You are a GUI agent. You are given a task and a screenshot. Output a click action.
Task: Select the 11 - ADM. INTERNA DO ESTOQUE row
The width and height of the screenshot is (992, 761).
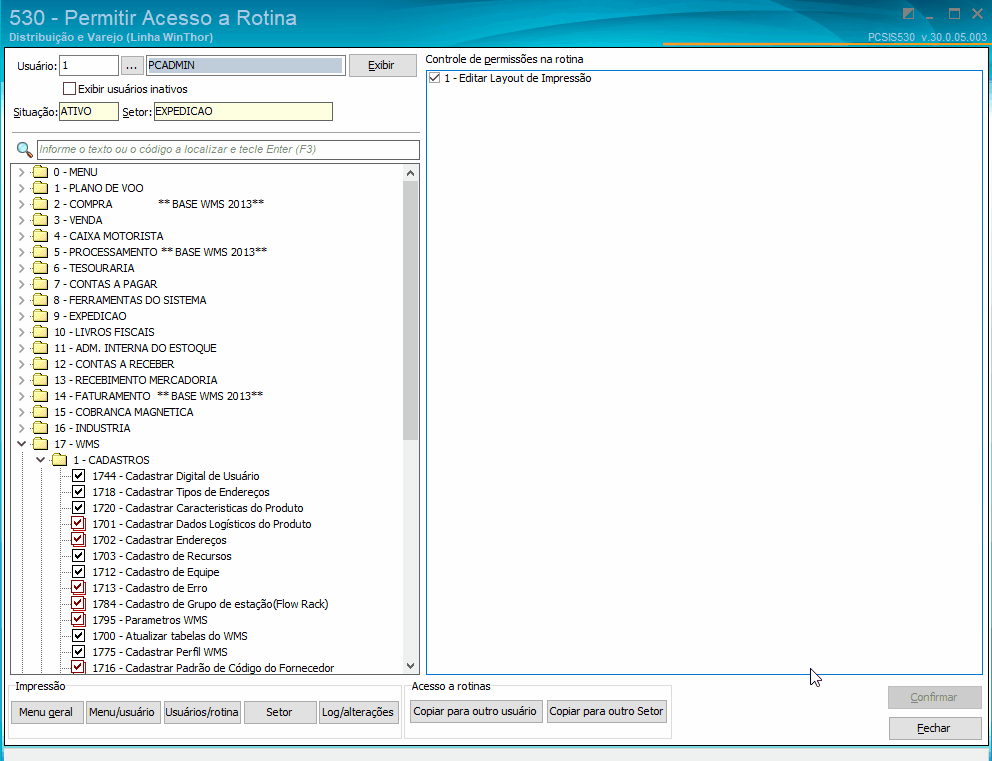[135, 348]
